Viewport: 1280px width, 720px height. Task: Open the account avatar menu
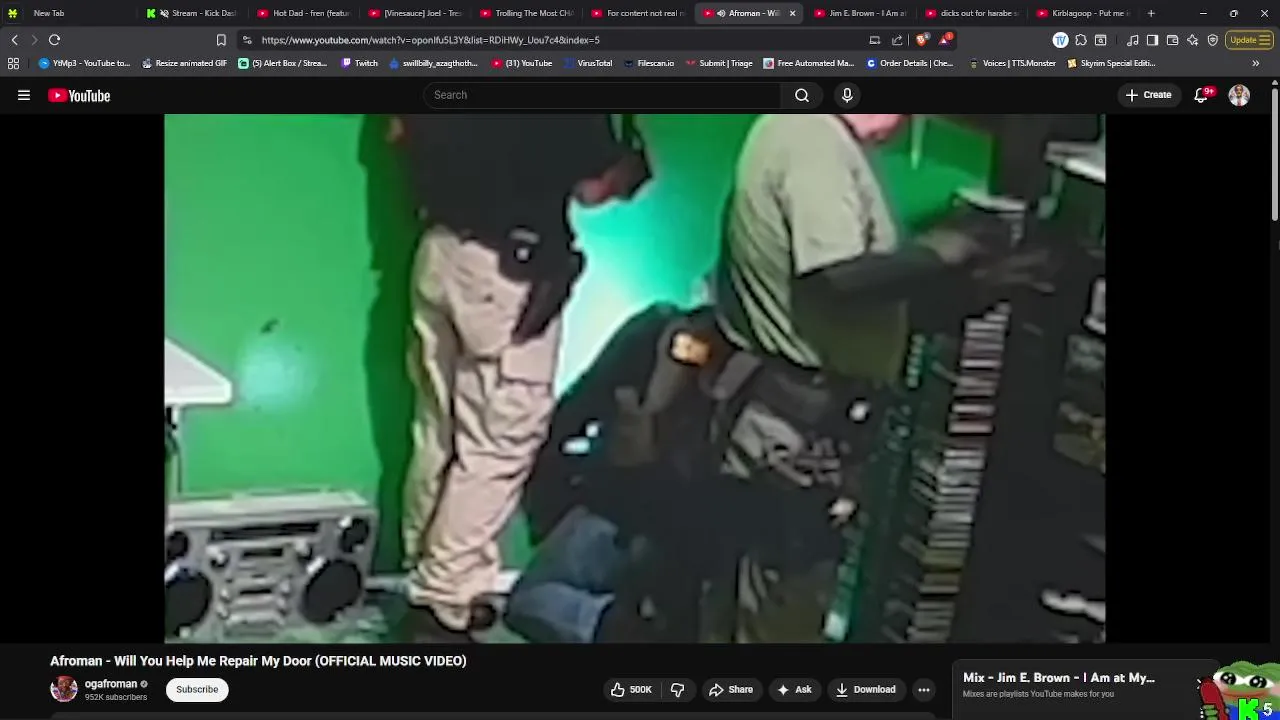pyautogui.click(x=1239, y=95)
